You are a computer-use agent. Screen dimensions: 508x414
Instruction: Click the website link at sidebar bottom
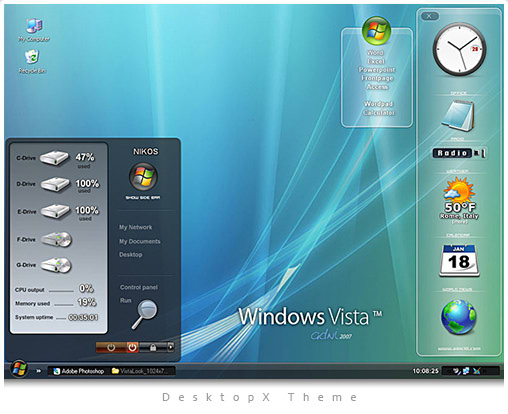(459, 349)
